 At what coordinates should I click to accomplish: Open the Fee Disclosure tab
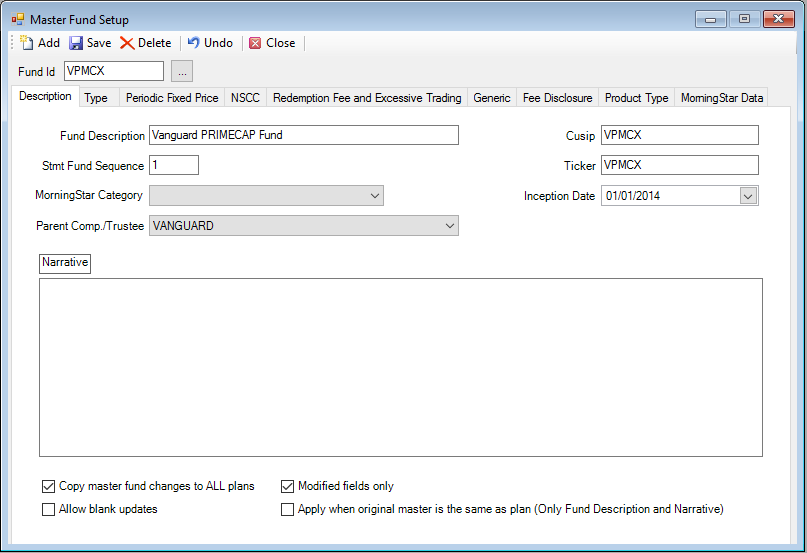(557, 98)
